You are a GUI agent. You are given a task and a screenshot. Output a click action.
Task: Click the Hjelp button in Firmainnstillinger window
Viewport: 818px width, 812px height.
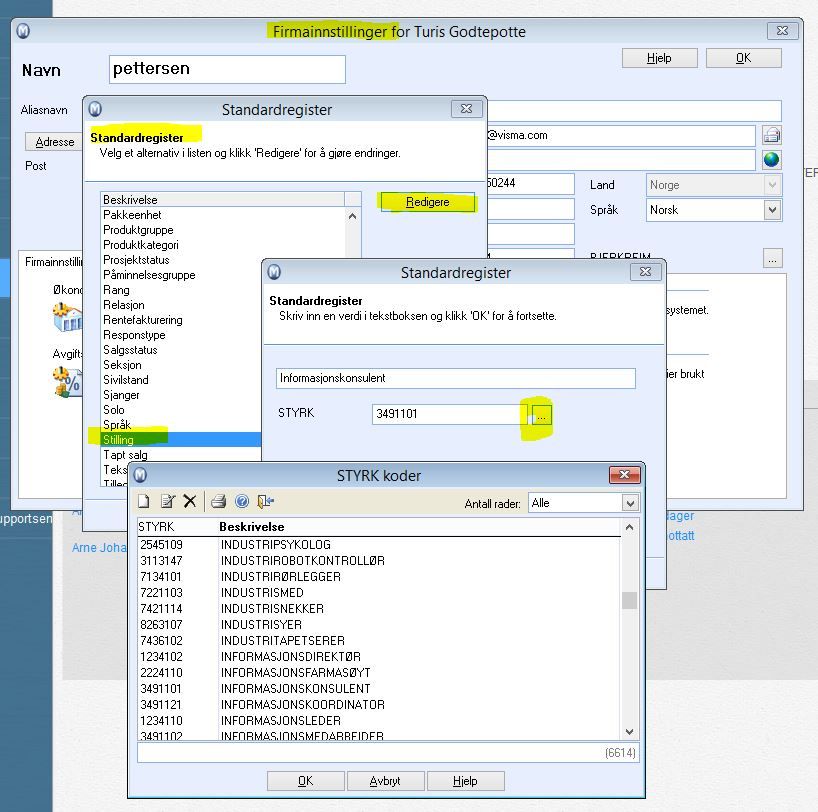pyautogui.click(x=659, y=58)
